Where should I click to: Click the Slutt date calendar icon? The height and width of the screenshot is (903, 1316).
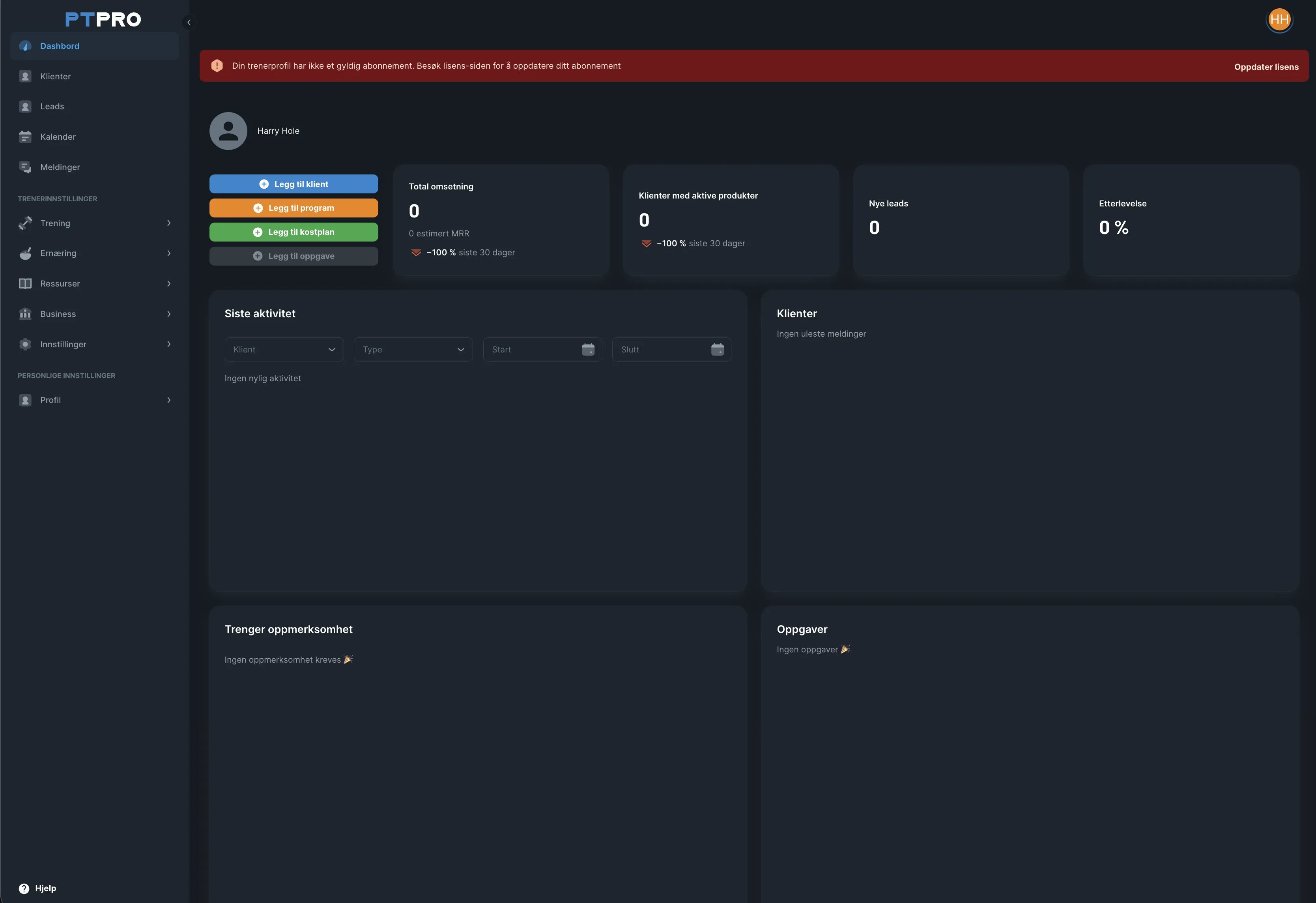[718, 350]
